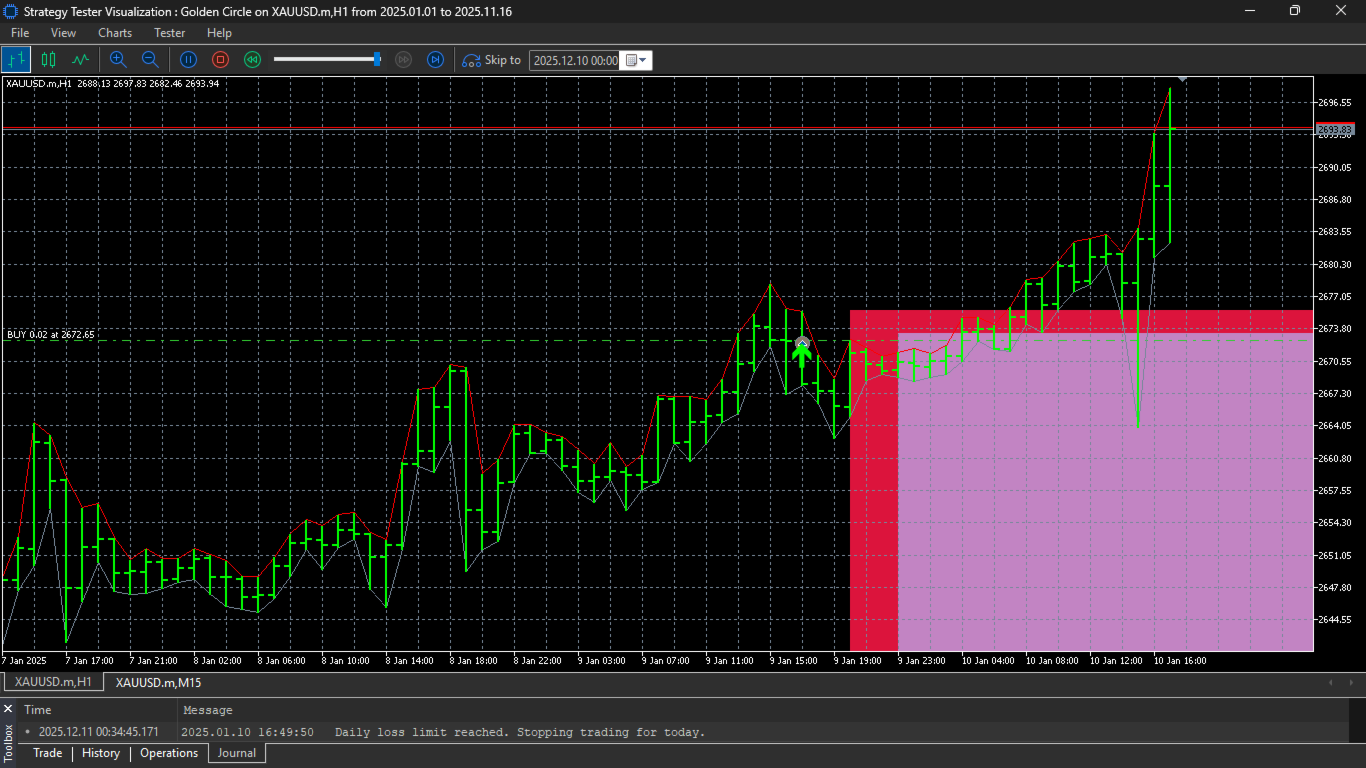This screenshot has height=768, width=1366.
Task: Click the current price label 2693.83
Action: [1335, 129]
